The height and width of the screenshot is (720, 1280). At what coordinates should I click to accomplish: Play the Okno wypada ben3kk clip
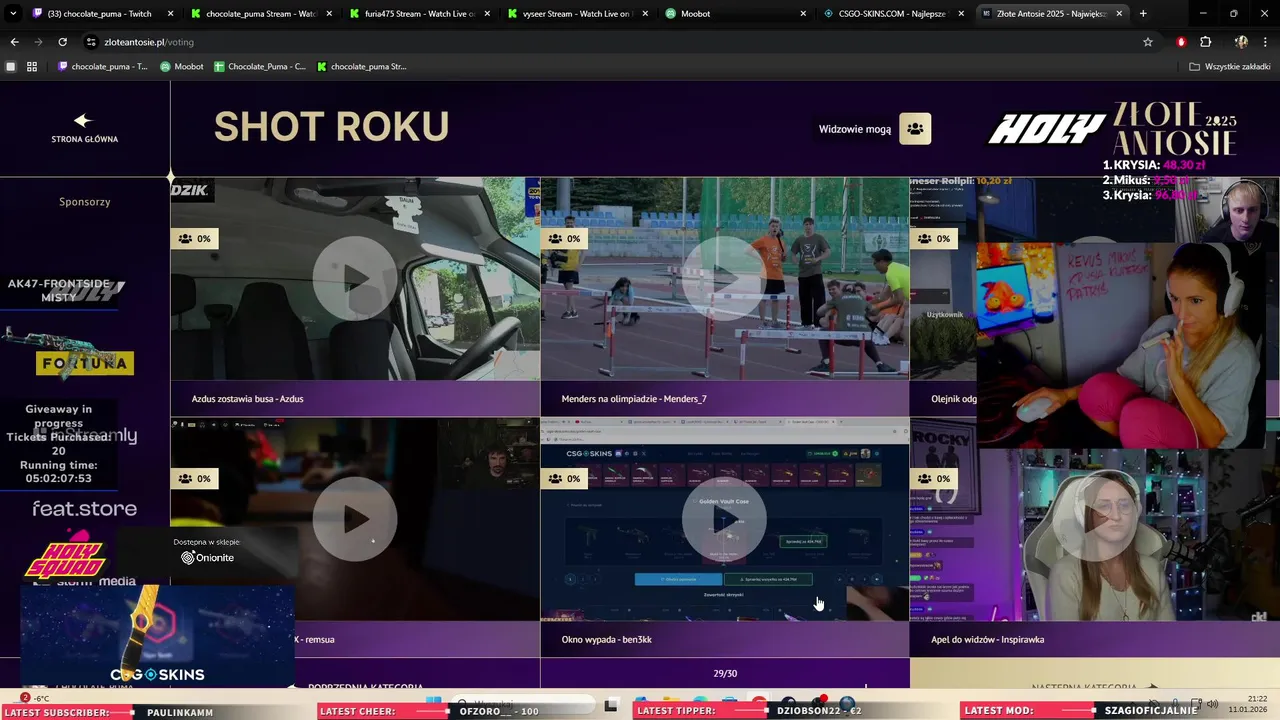click(724, 519)
